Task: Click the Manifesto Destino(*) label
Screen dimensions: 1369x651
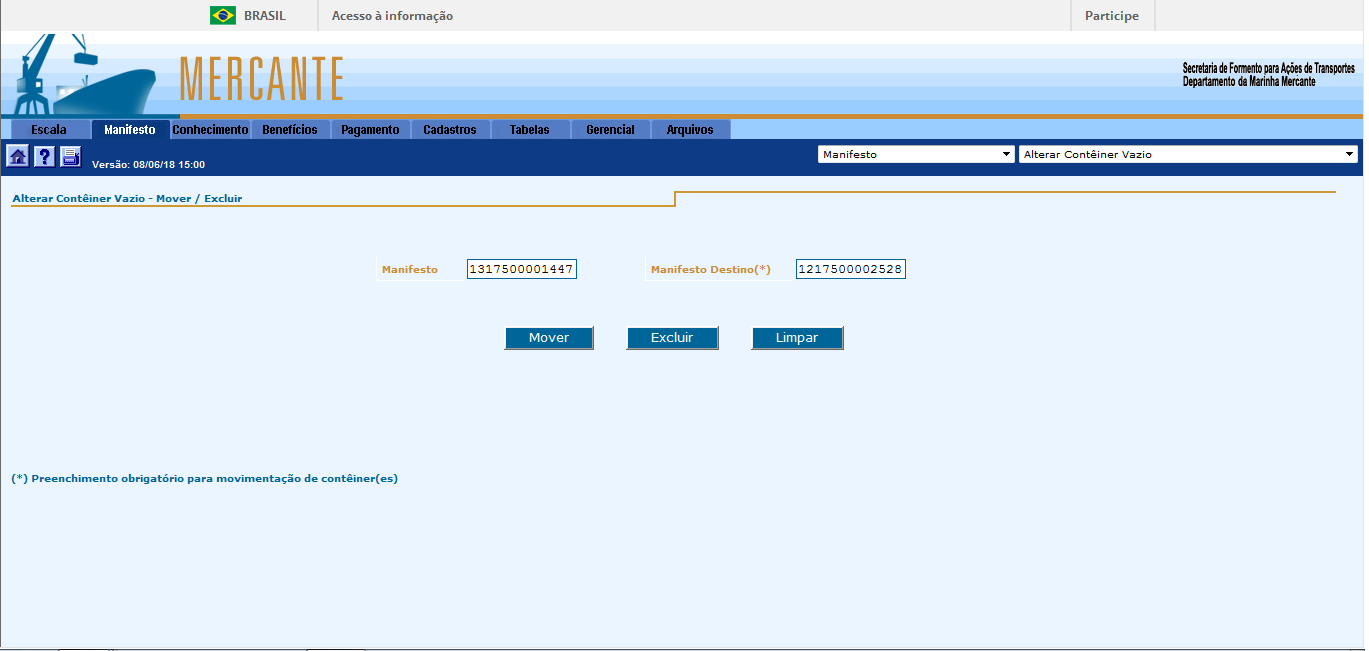Action: [711, 270]
